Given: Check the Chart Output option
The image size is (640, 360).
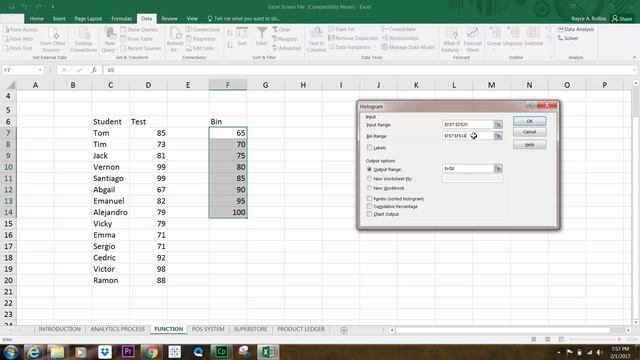Looking at the screenshot, I should (x=369, y=214).
